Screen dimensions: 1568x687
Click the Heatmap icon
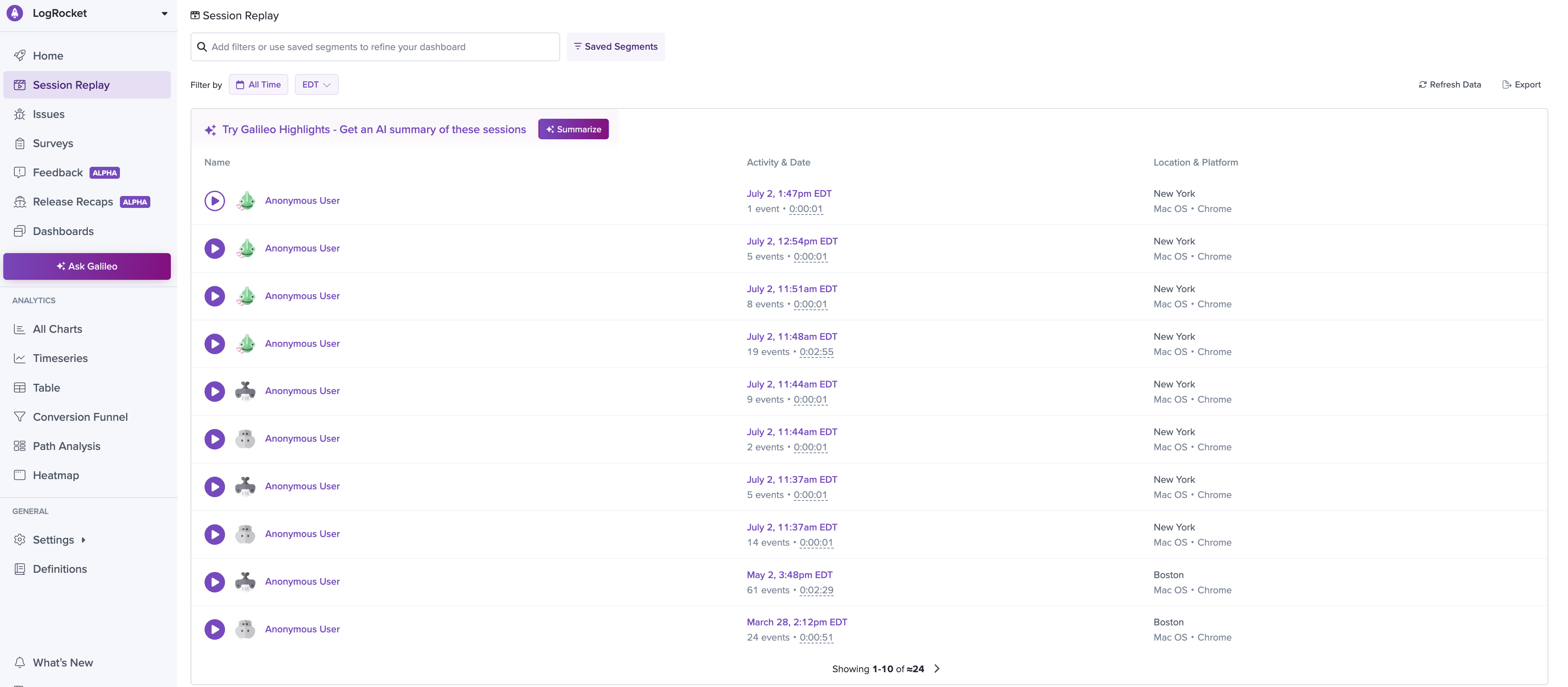(19, 475)
